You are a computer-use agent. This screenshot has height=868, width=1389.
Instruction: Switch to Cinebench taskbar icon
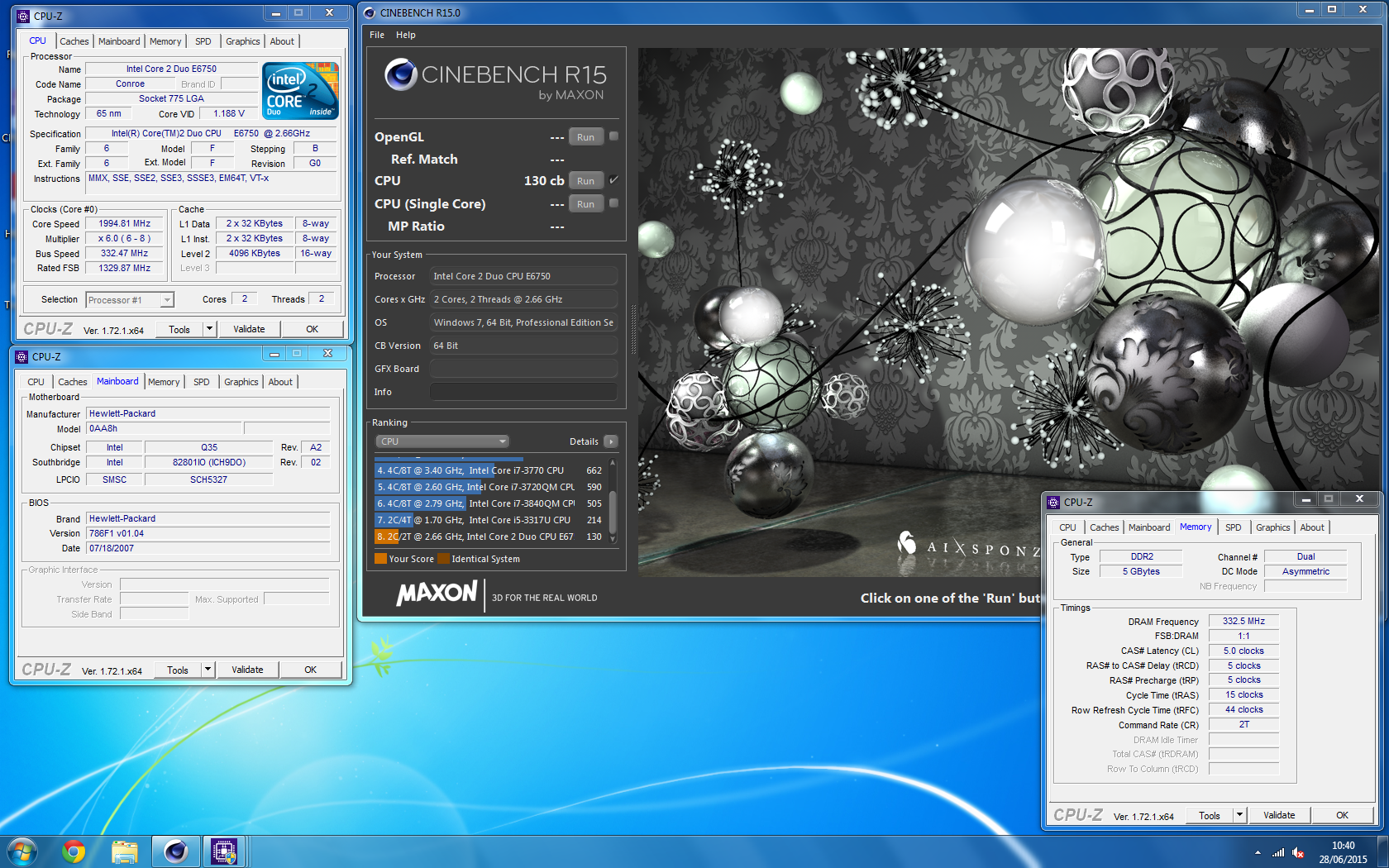[x=175, y=851]
